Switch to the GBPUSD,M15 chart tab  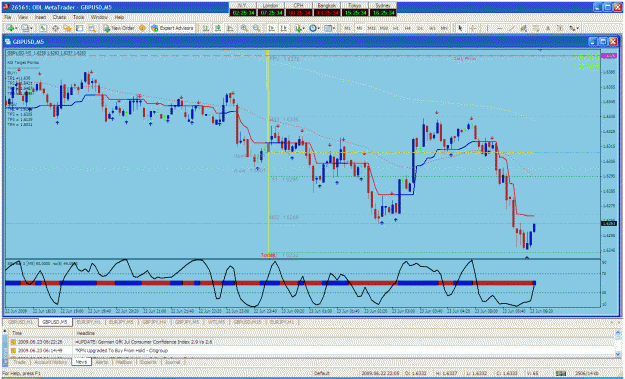click(x=247, y=322)
